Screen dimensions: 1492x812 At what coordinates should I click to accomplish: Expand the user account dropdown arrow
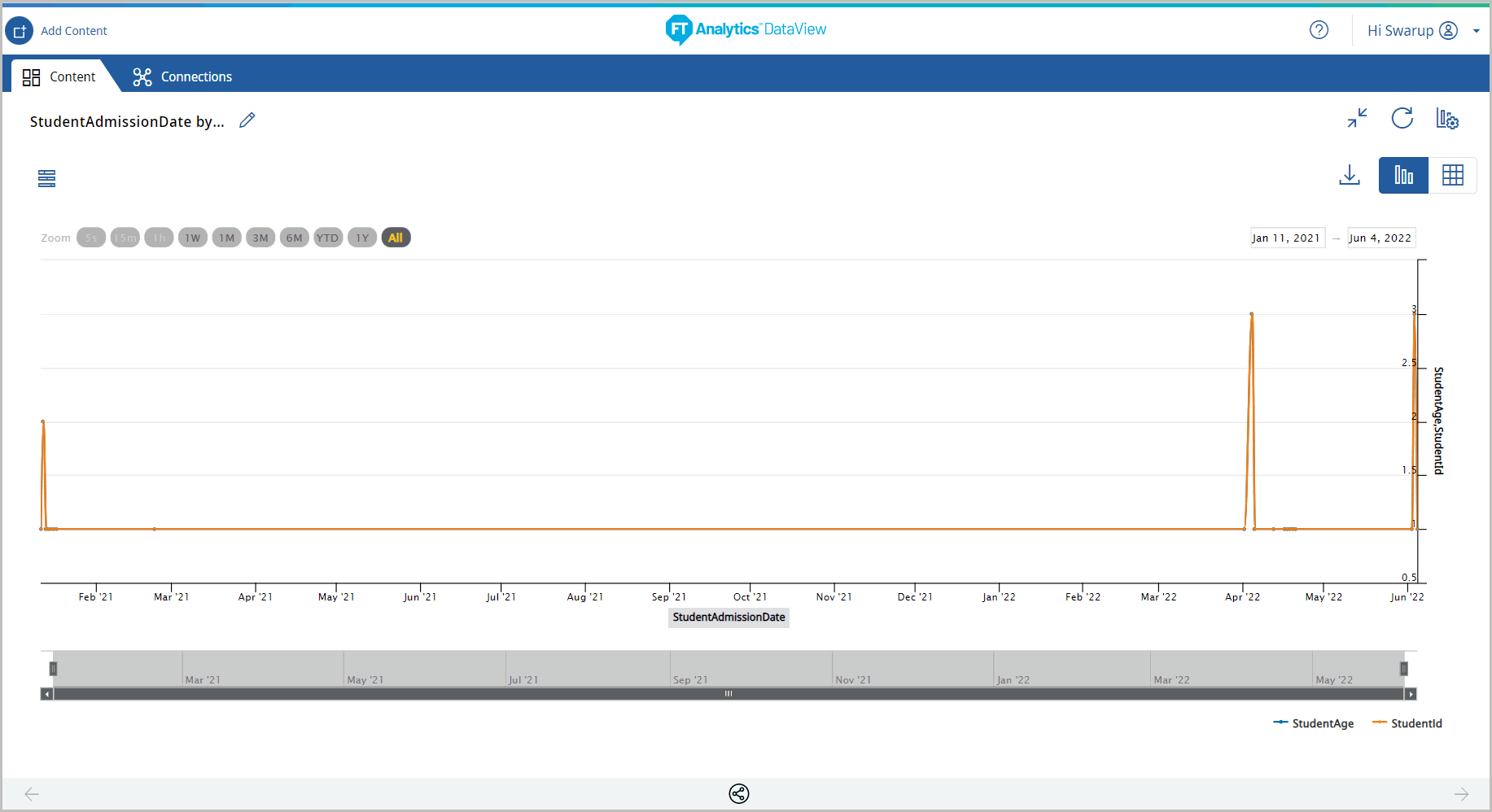[x=1477, y=31]
